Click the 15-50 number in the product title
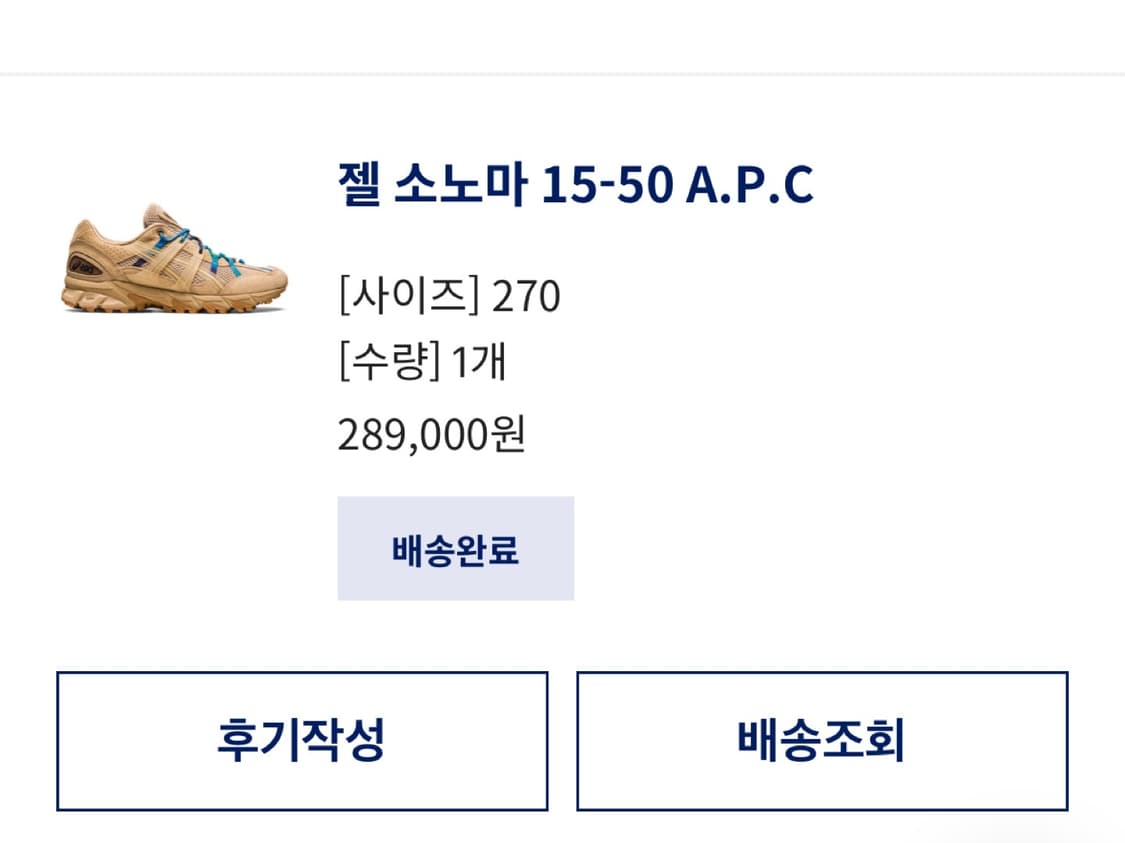Image resolution: width=1125 pixels, height=843 pixels. click(607, 185)
